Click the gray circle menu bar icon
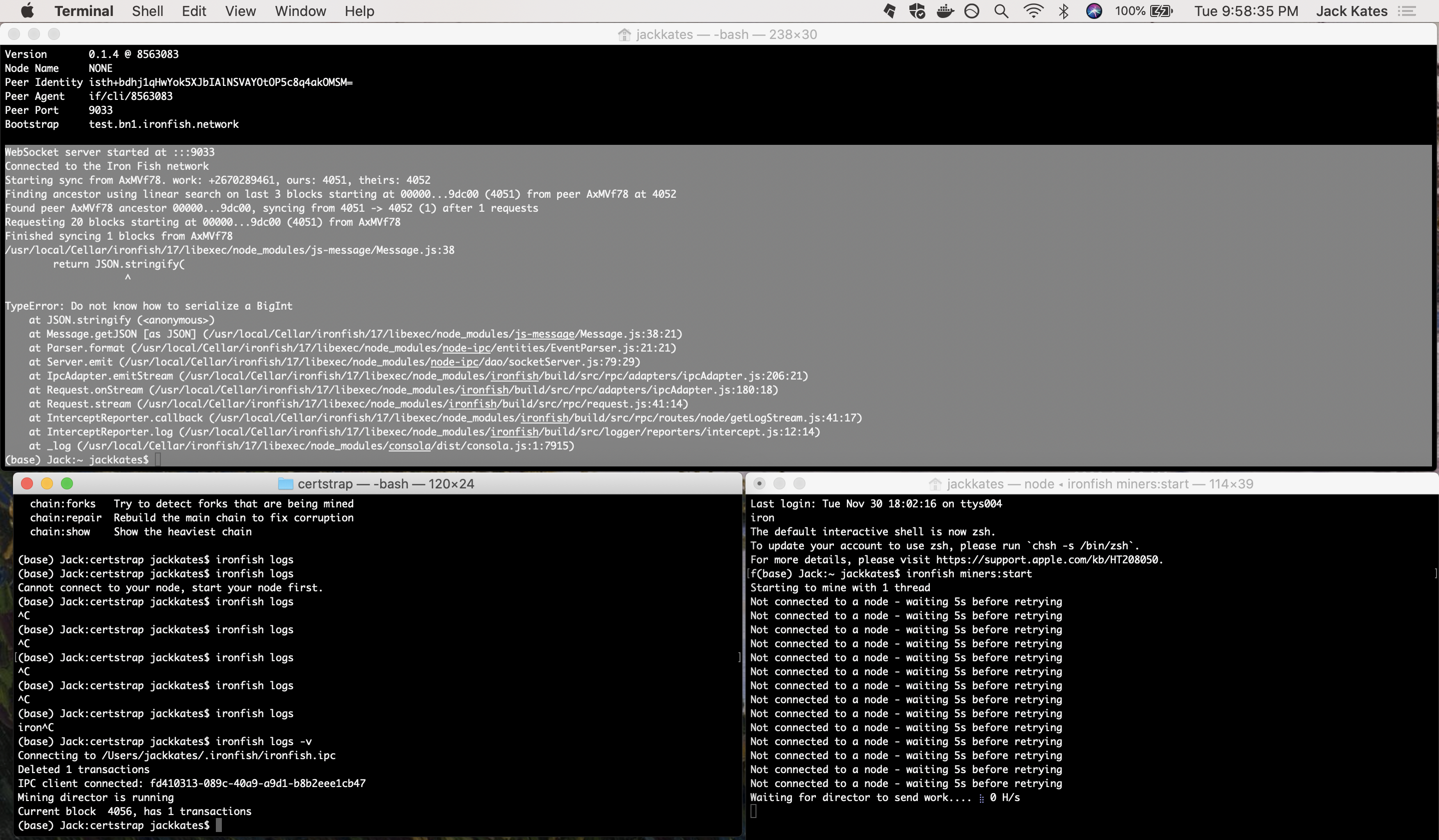The width and height of the screenshot is (1439, 840). pyautogui.click(x=971, y=11)
